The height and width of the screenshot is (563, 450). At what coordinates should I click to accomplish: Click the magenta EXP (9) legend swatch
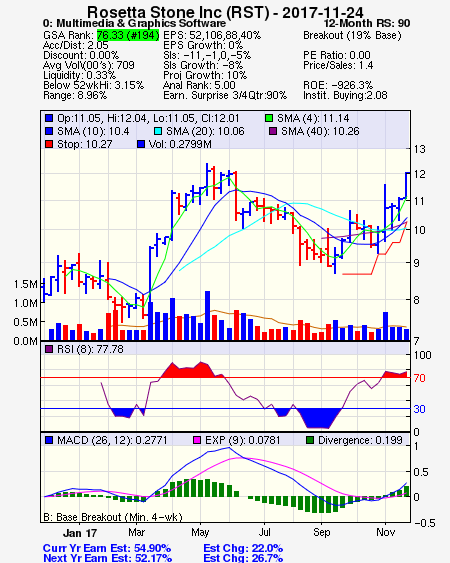coord(197,440)
